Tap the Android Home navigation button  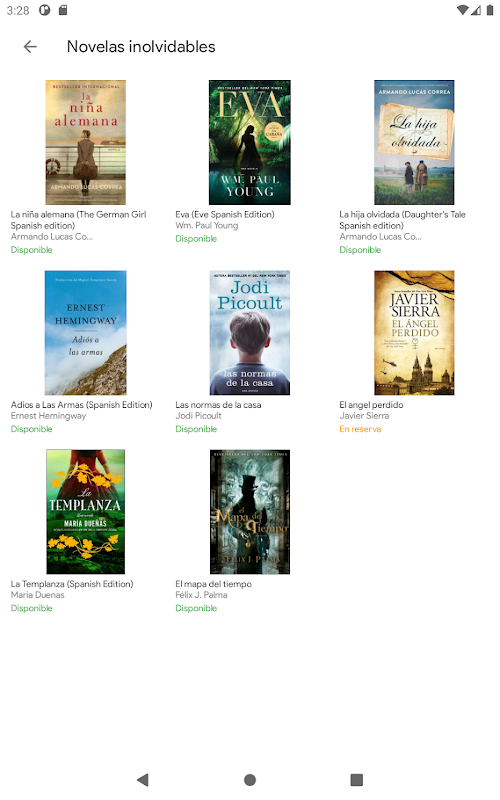(x=250, y=780)
